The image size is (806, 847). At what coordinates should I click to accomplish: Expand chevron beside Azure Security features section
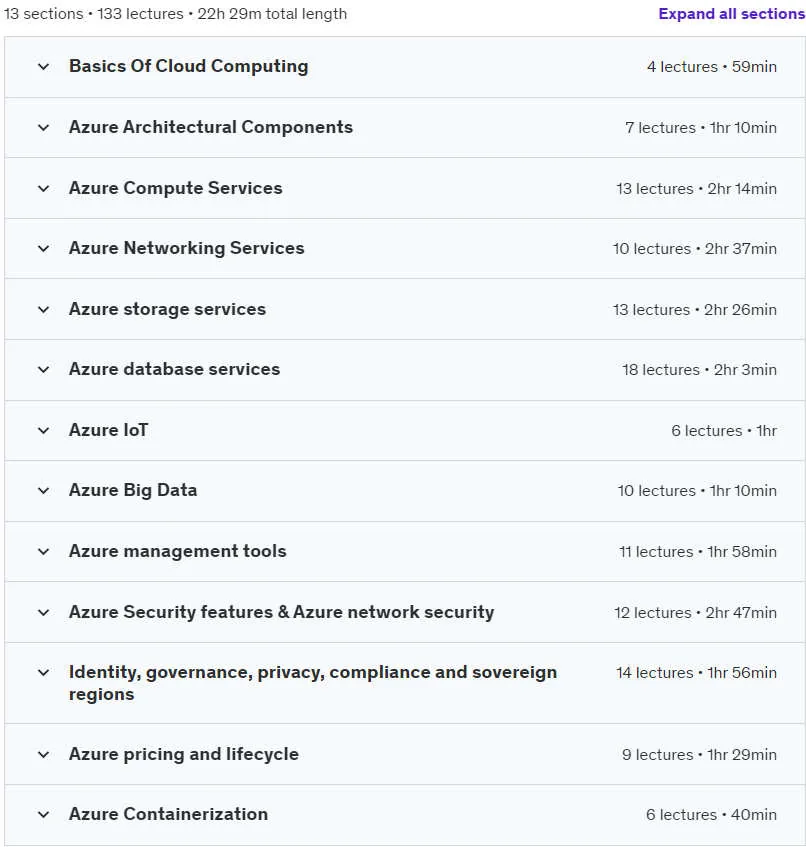point(44,613)
